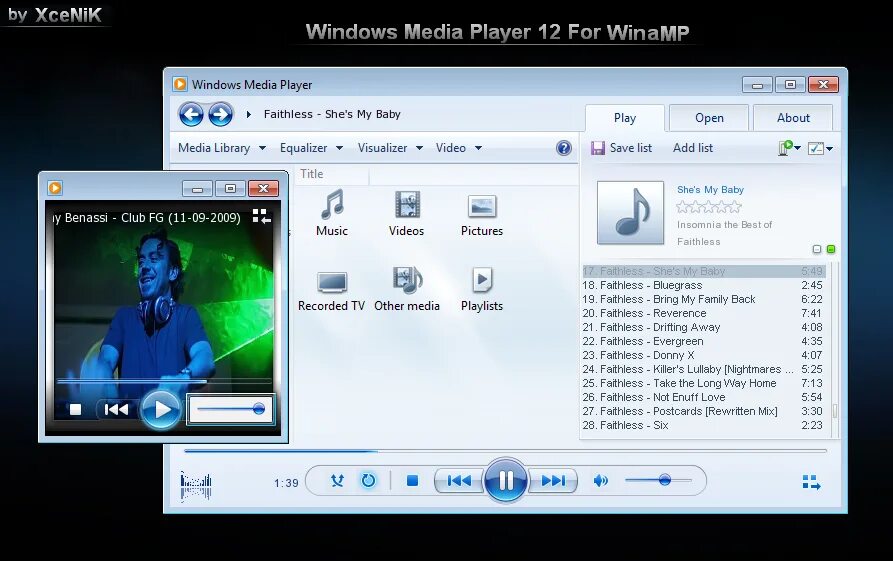Click the Title column header
893x561 pixels.
click(x=312, y=174)
